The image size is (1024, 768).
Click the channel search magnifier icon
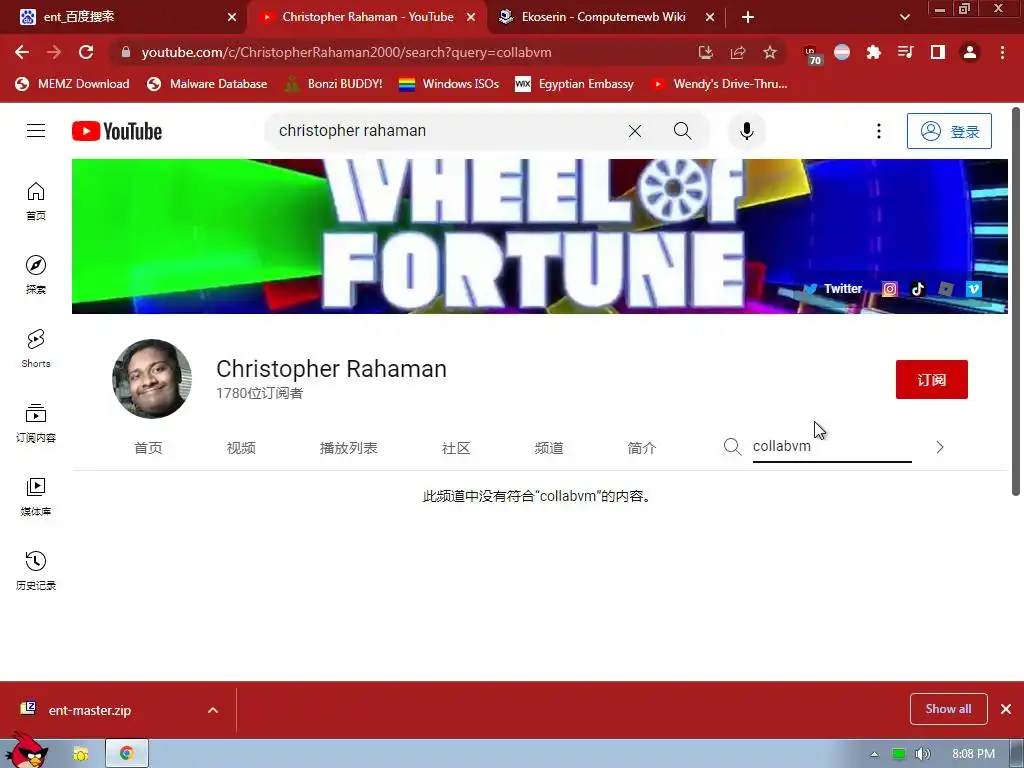click(x=733, y=447)
